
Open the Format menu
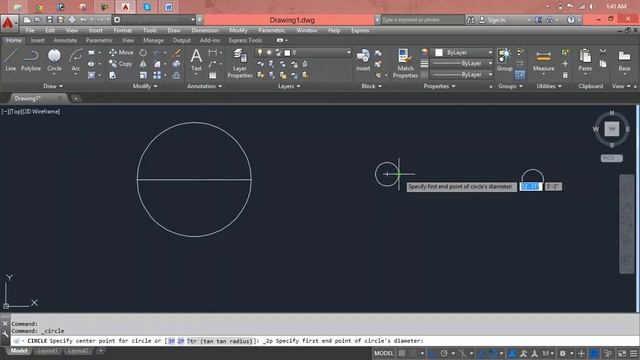(122, 31)
